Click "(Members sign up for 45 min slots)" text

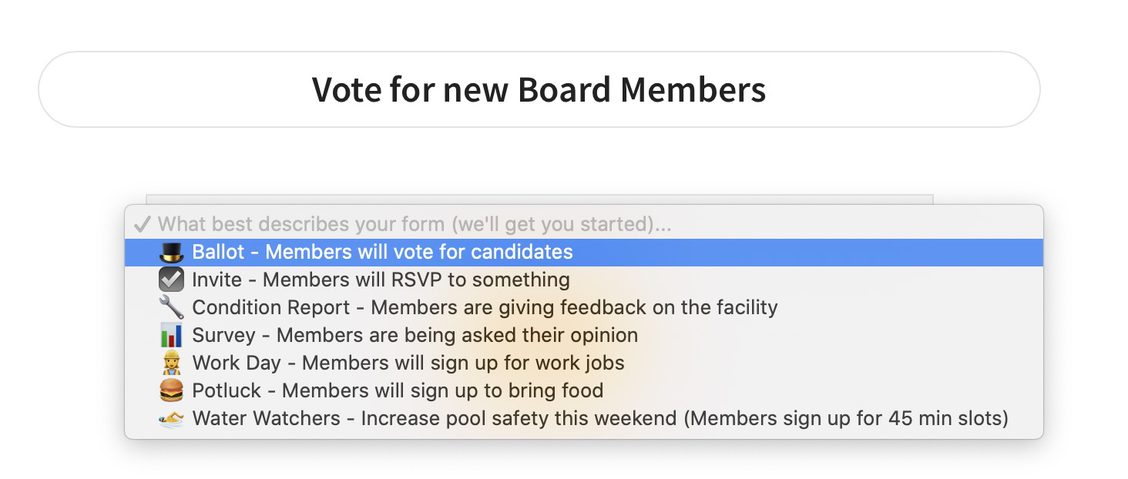point(846,418)
